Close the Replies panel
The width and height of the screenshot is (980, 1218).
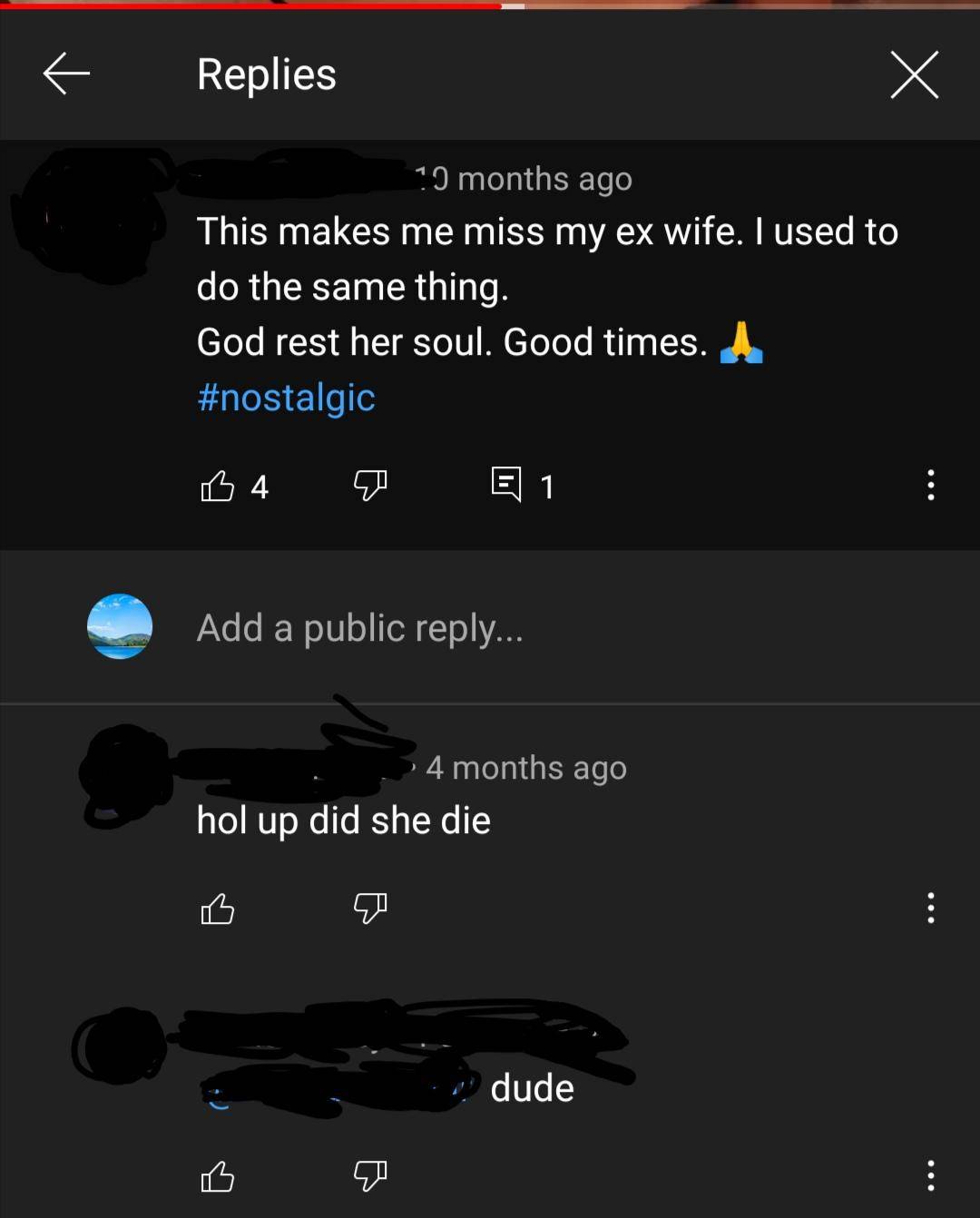tap(914, 74)
